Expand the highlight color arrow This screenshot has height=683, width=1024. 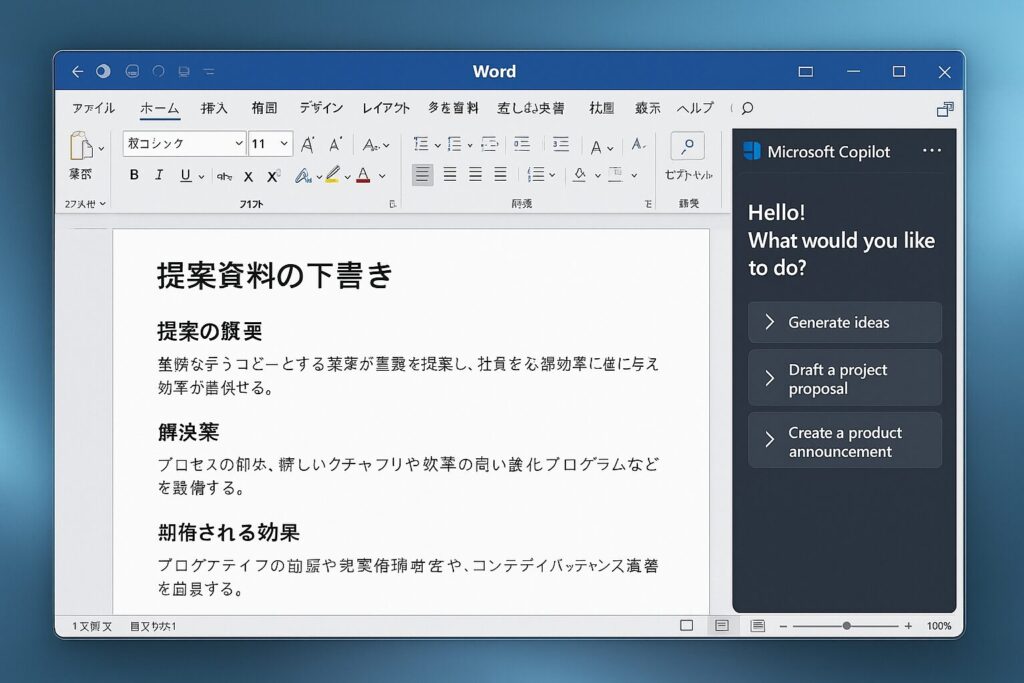coord(347,176)
